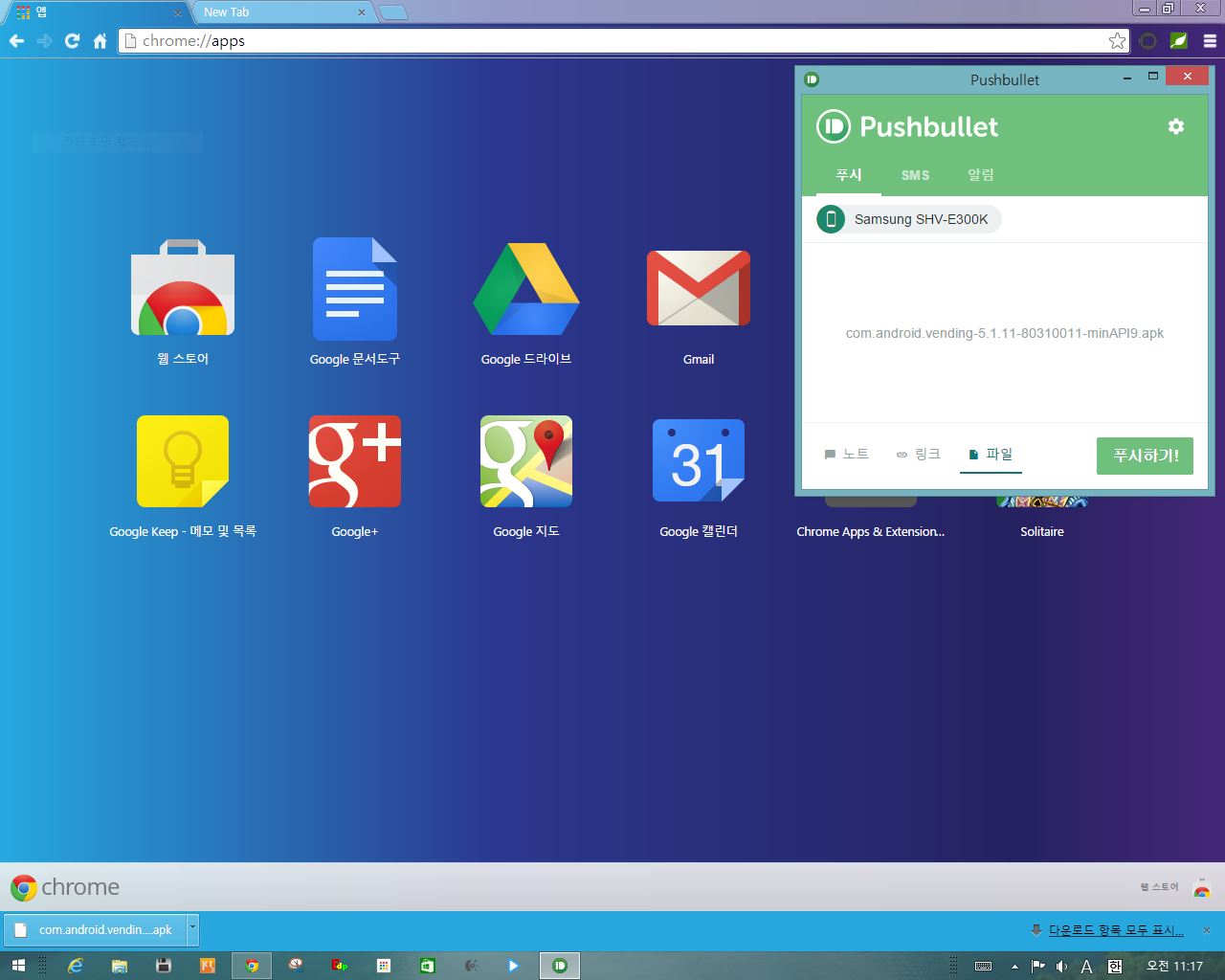Bookmark this page with star icon
This screenshot has height=980, width=1225.
1117,41
